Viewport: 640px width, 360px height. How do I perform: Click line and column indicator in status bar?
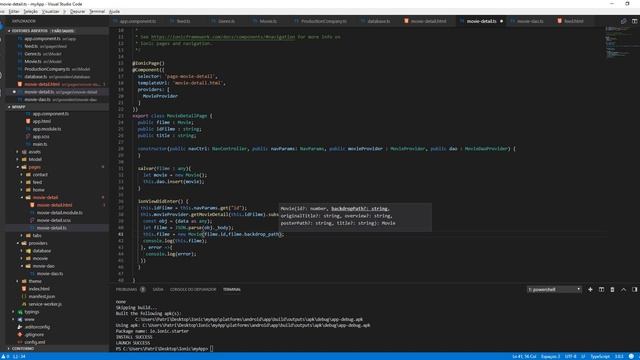[x=524, y=356]
